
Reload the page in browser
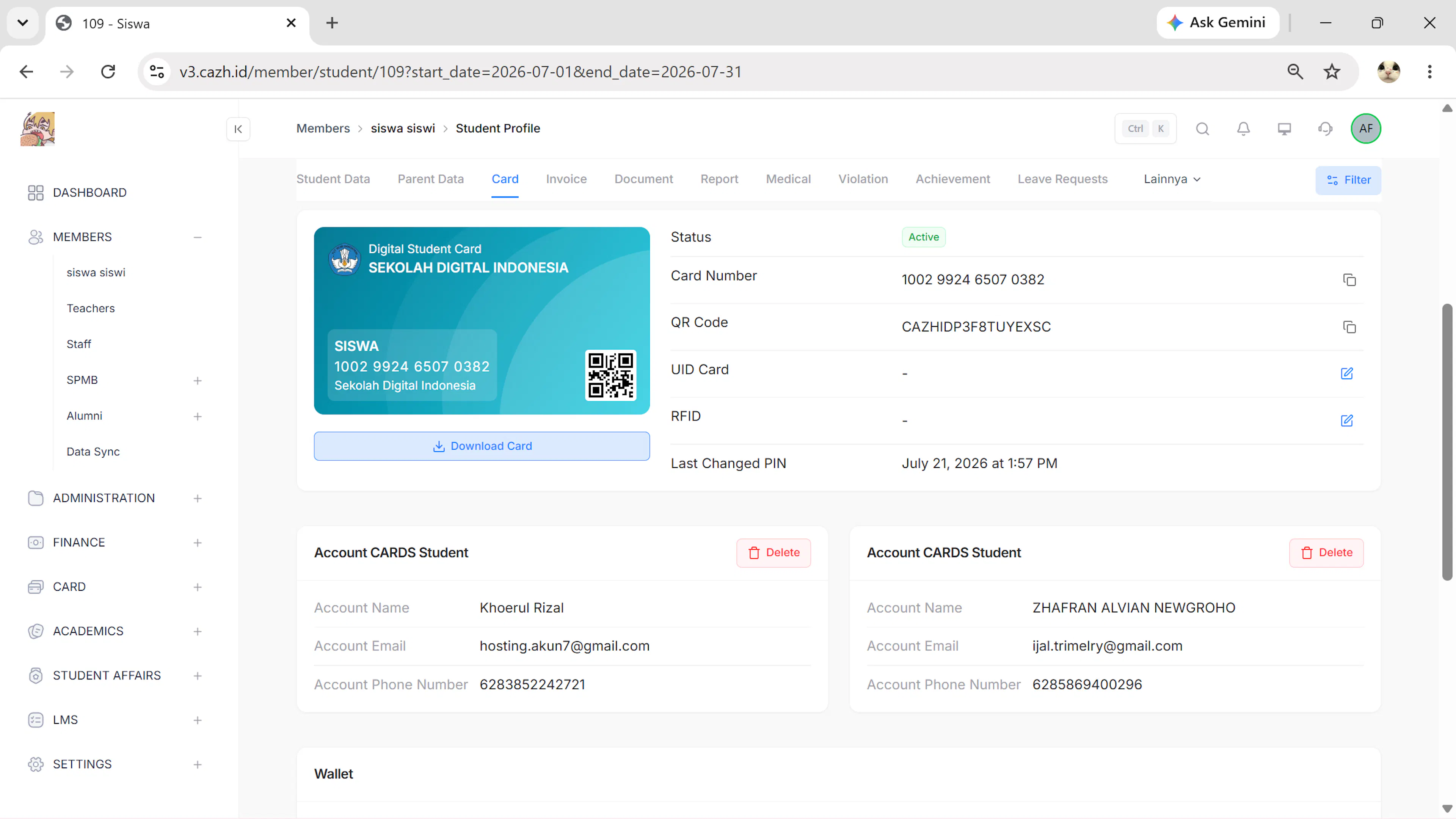click(108, 72)
